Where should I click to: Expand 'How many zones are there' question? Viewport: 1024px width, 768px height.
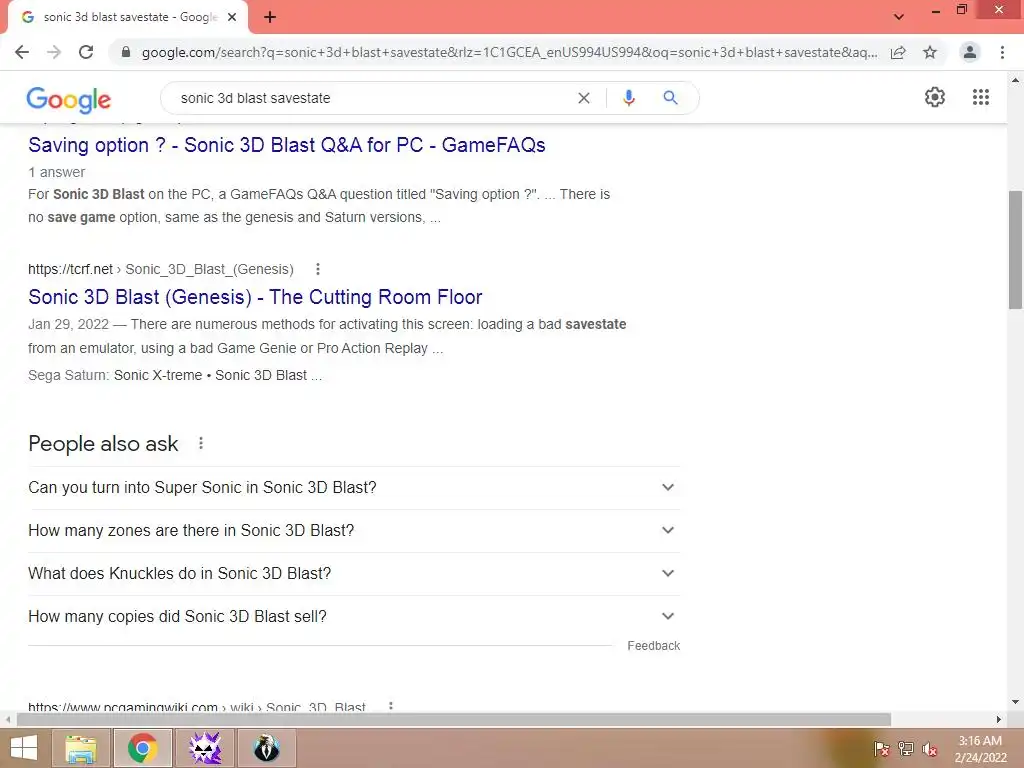354,531
